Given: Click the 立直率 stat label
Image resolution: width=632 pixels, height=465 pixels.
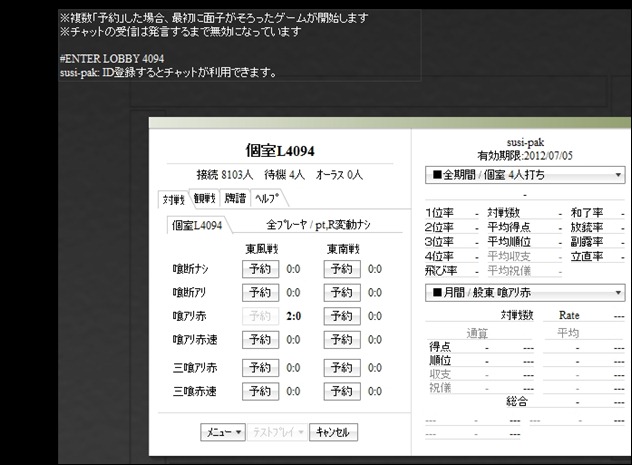Looking at the screenshot, I should tap(587, 256).
